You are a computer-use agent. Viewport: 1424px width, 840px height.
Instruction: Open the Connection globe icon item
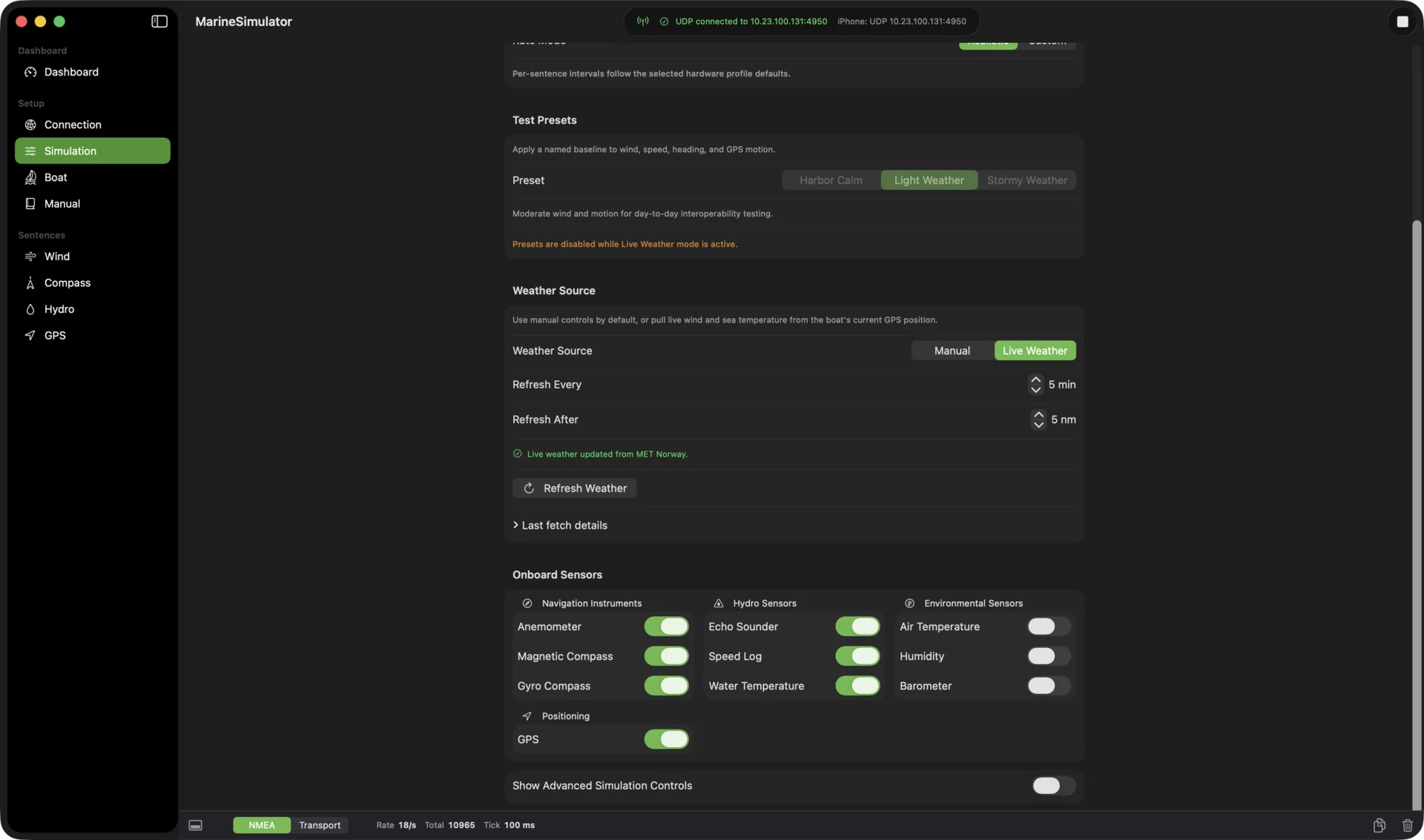(30, 125)
